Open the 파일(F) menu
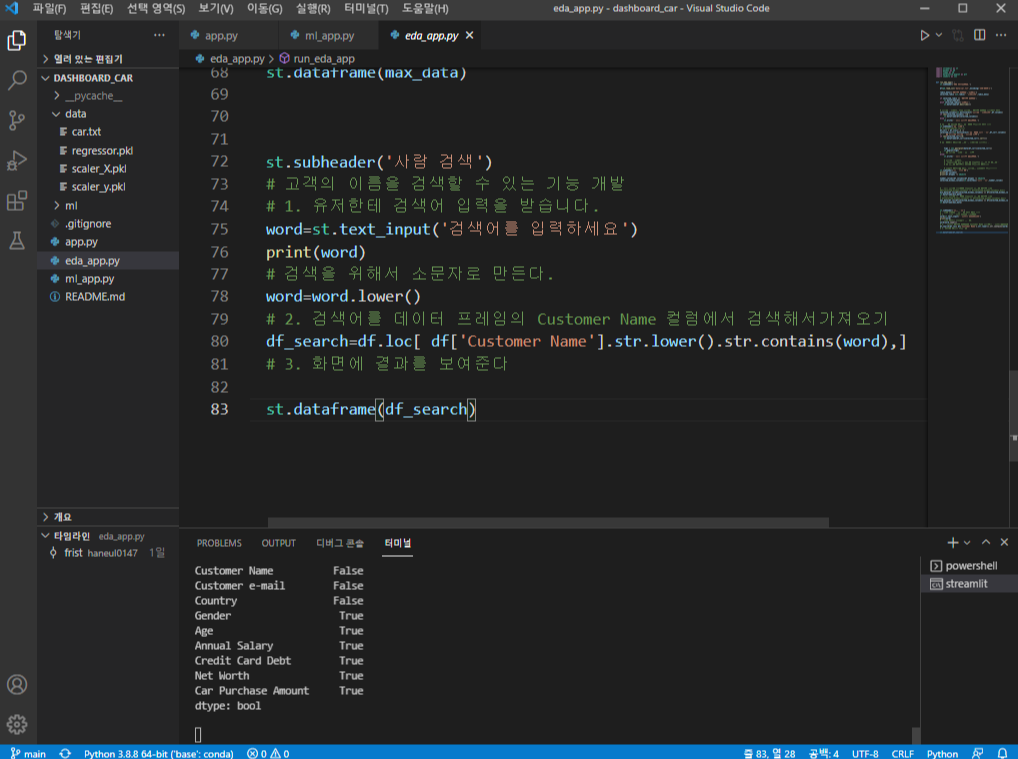The width and height of the screenshot is (1018, 759). click(x=49, y=8)
